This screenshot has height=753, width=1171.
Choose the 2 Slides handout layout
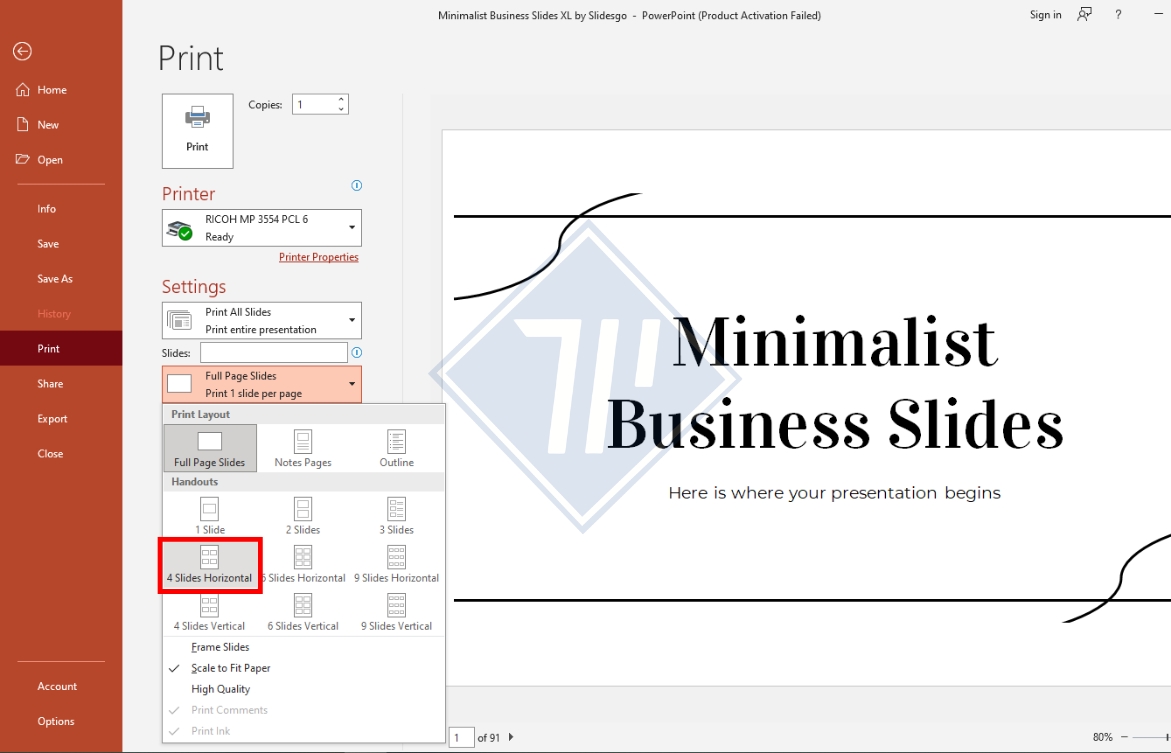pyautogui.click(x=302, y=516)
